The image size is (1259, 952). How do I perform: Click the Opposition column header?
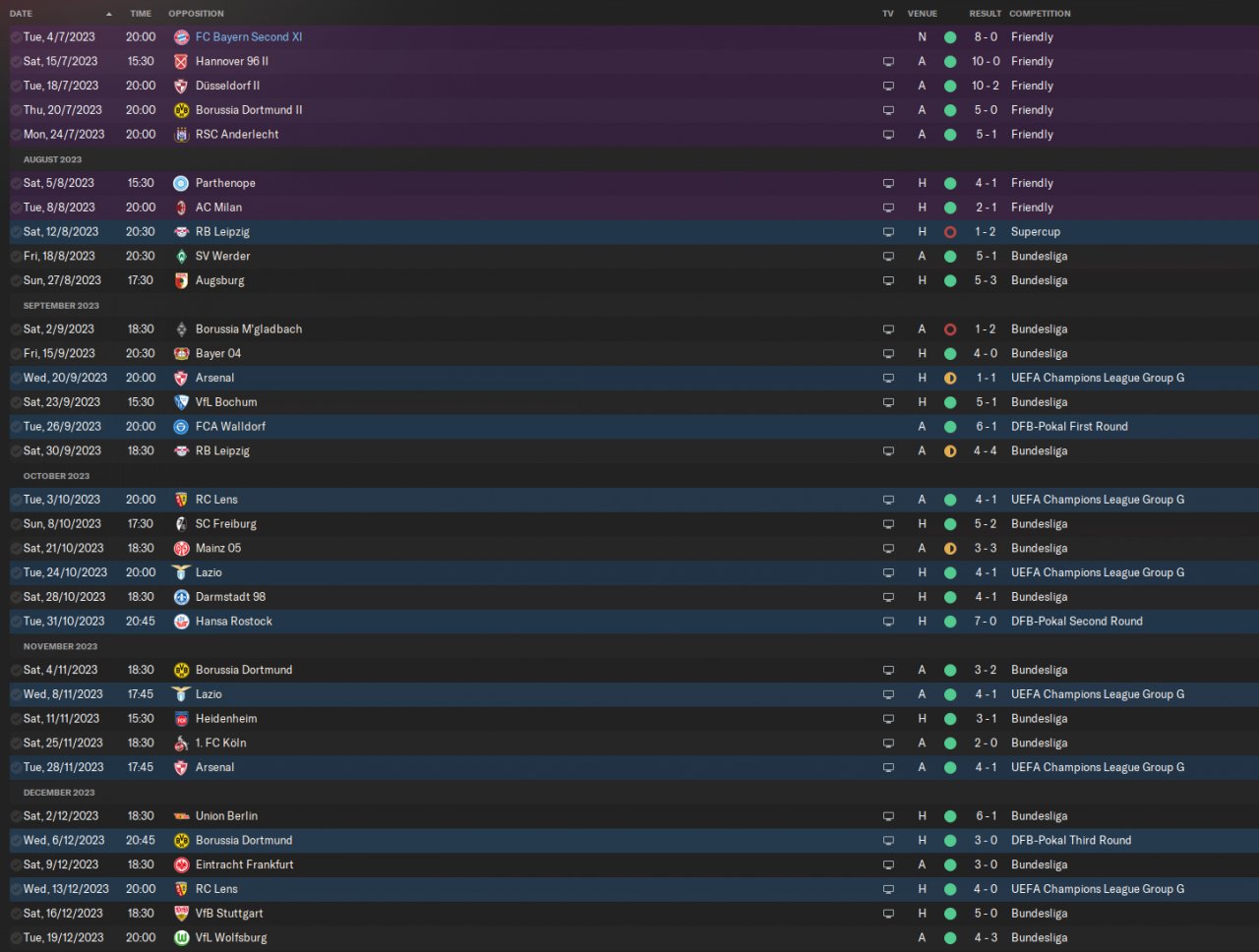point(196,14)
